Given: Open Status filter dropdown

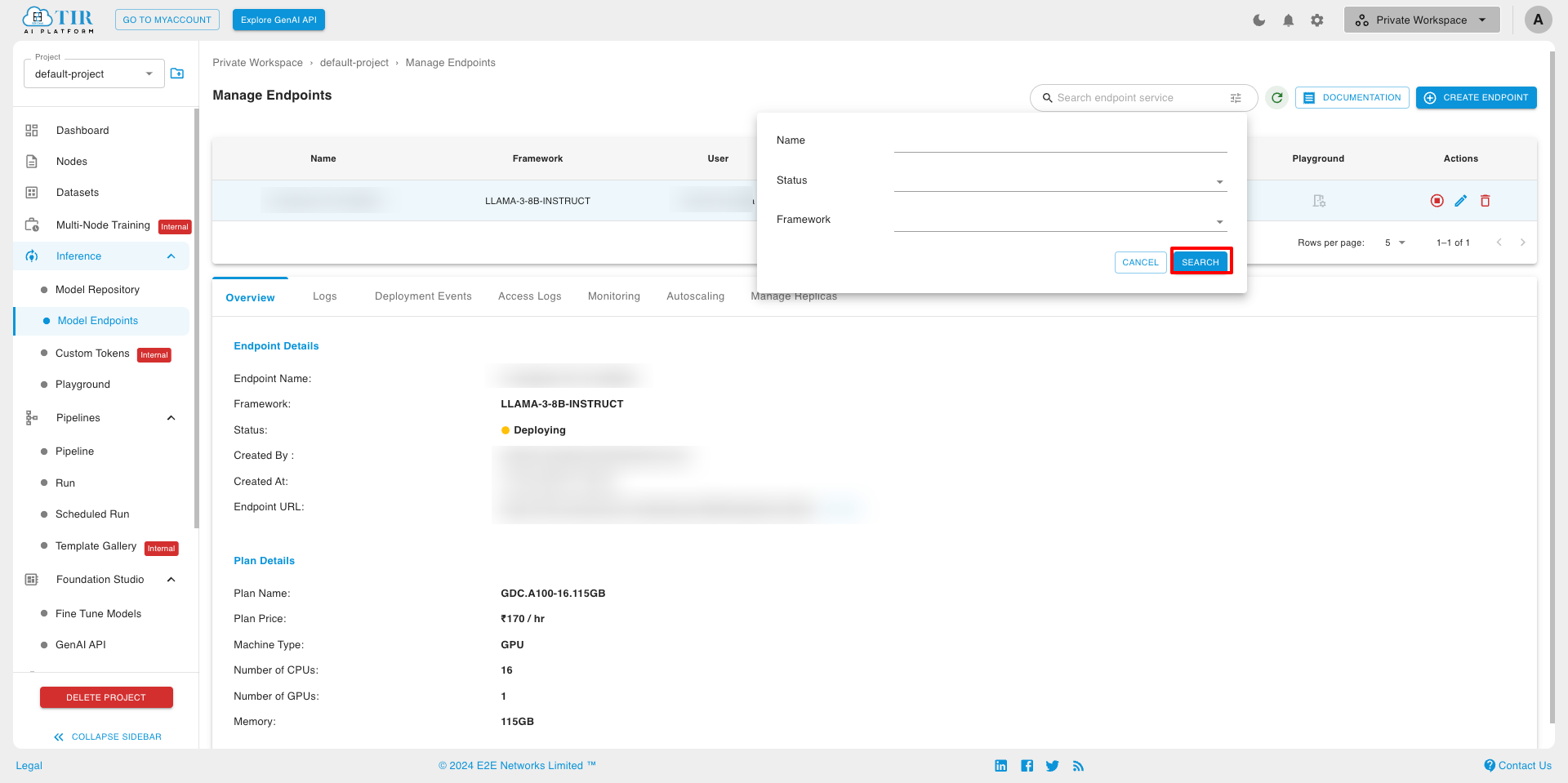Looking at the screenshot, I should (1060, 180).
